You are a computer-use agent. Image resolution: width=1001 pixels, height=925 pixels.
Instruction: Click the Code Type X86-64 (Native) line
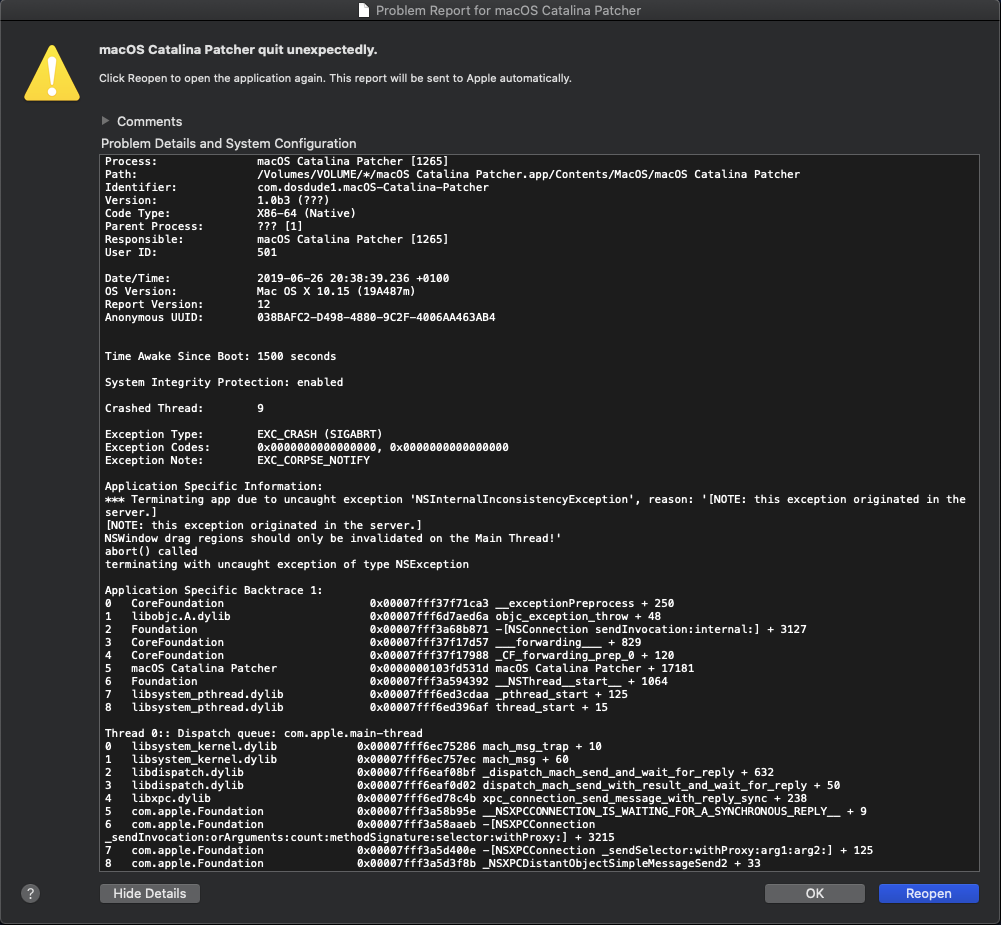(230, 213)
